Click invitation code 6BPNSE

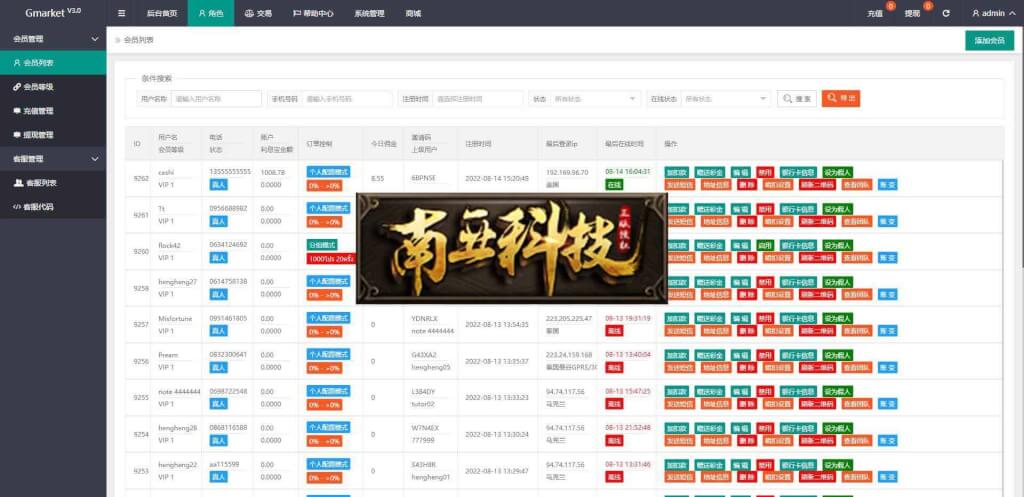[x=423, y=178]
